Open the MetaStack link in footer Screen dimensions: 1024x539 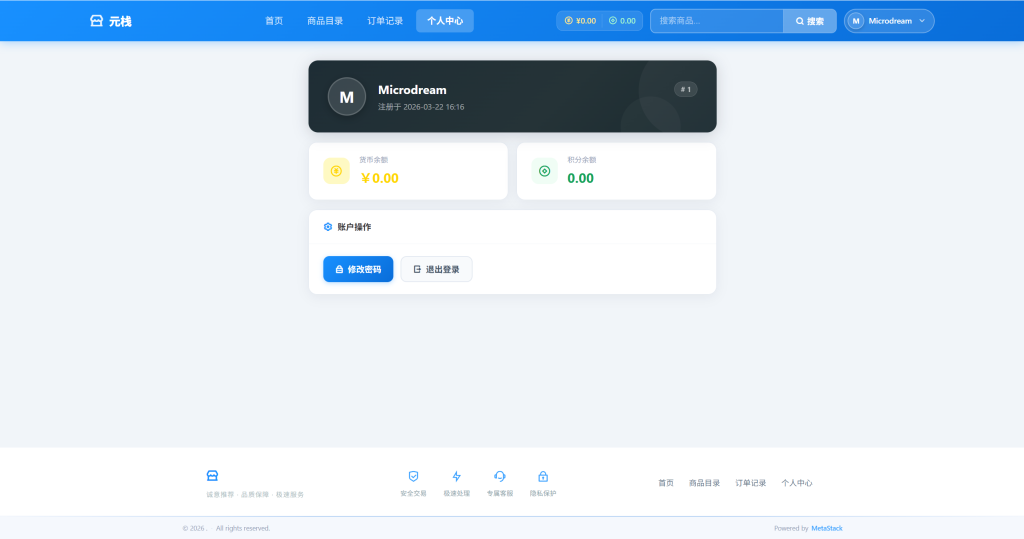tap(826, 528)
